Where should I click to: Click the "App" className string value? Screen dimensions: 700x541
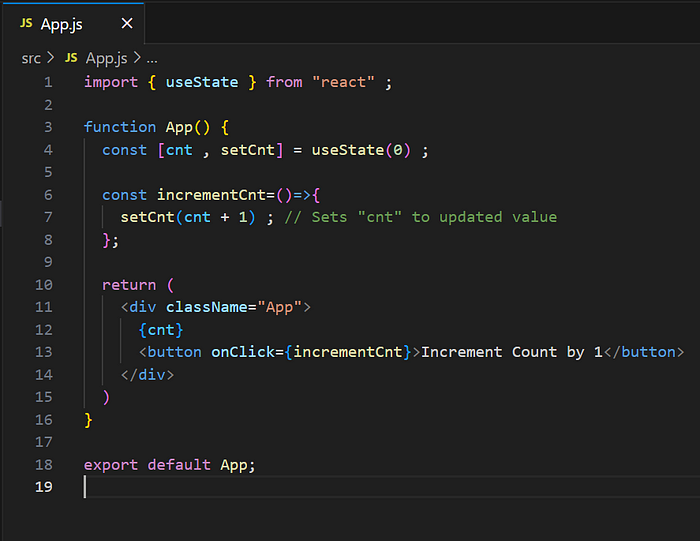click(x=279, y=308)
